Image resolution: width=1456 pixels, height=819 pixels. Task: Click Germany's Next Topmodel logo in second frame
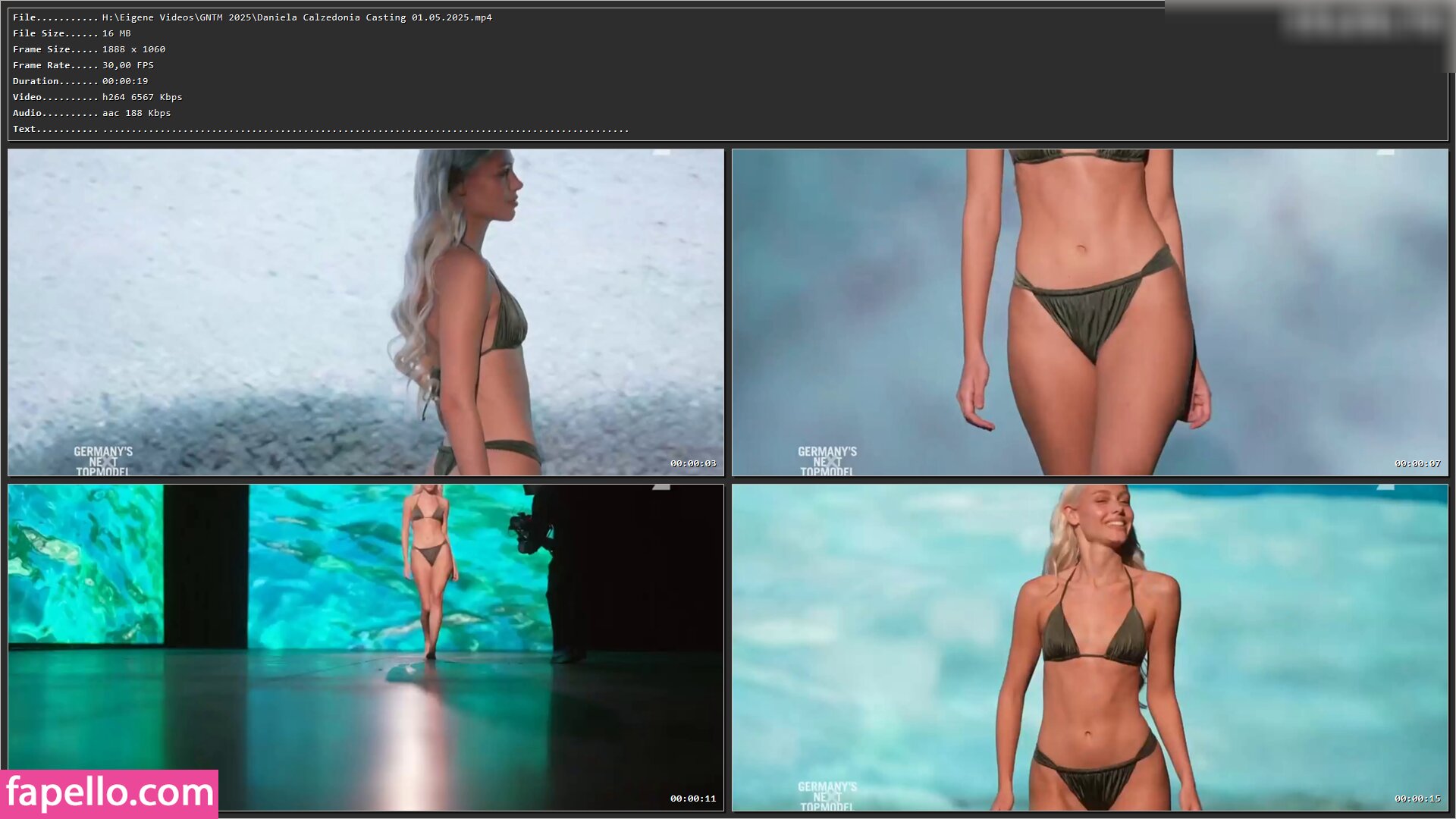tap(827, 460)
